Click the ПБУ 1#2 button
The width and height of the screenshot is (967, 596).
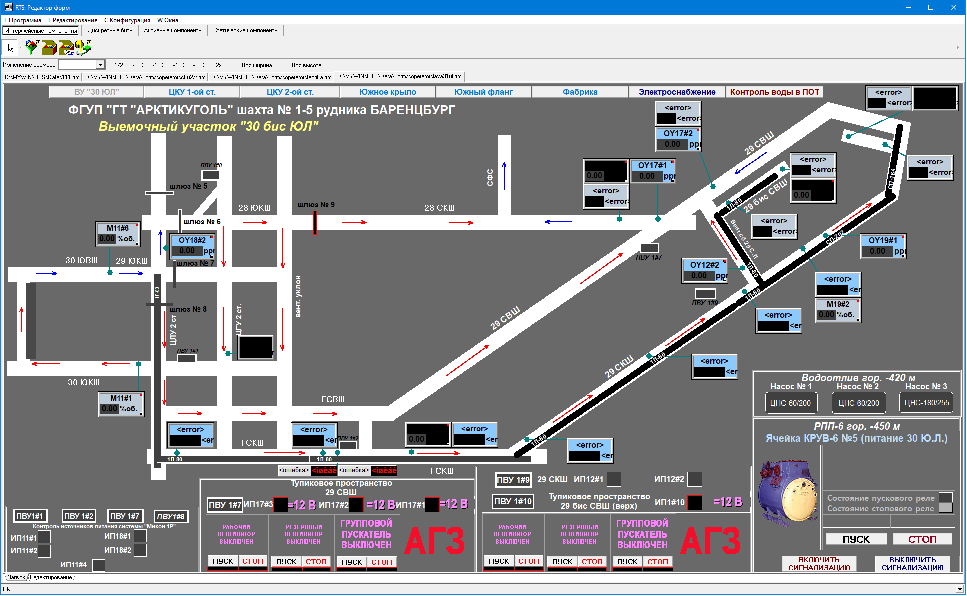(78, 516)
